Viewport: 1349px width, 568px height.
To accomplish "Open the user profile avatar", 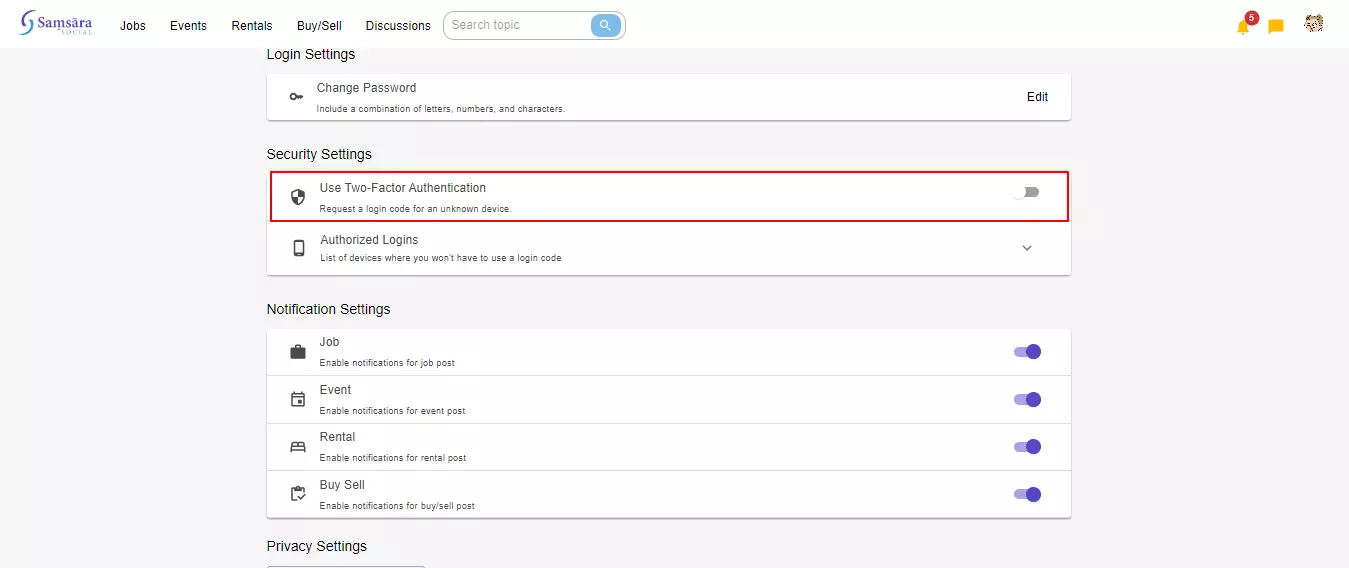I will pyautogui.click(x=1314, y=24).
